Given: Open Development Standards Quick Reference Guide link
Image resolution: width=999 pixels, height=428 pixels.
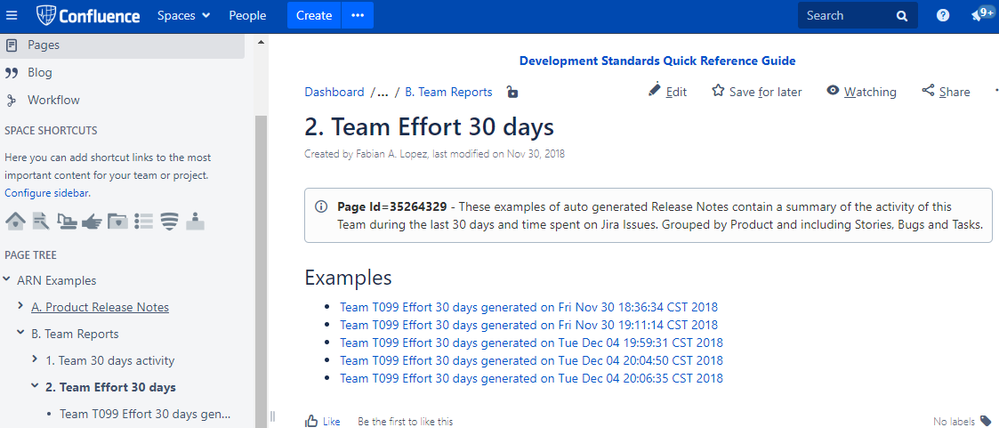Looking at the screenshot, I should [658, 61].
